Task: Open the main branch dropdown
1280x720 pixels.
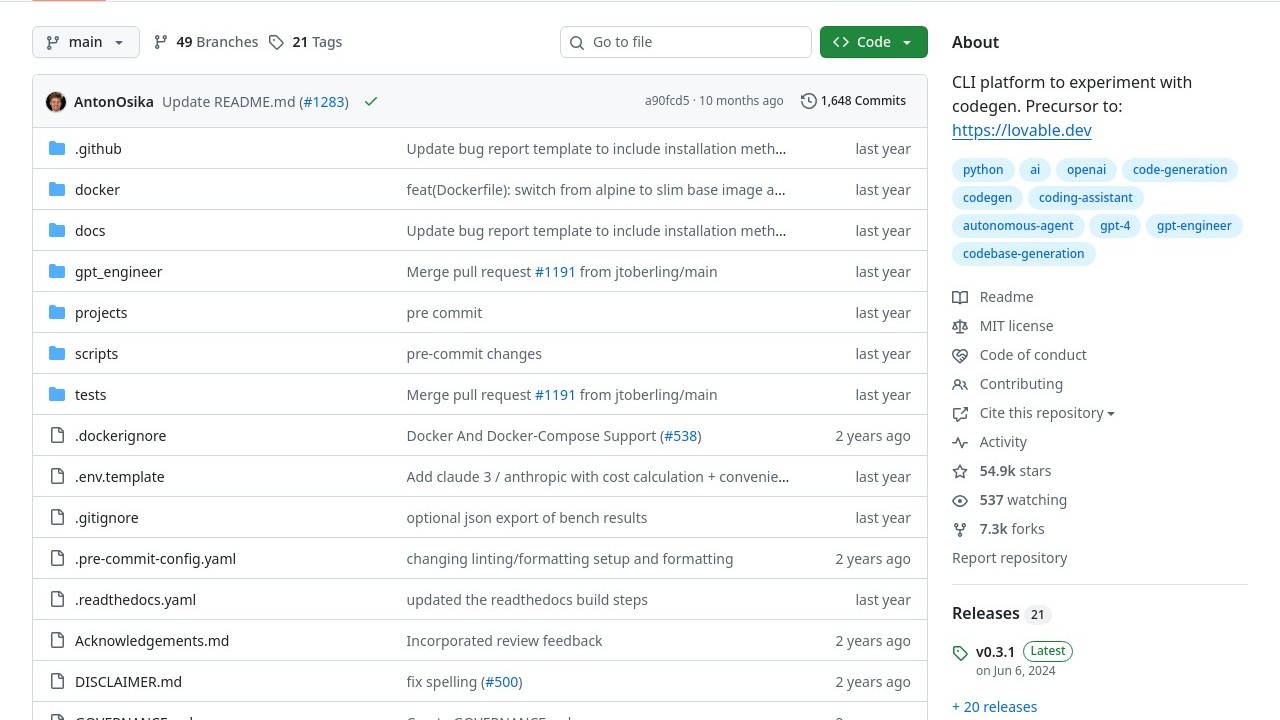Action: click(86, 42)
